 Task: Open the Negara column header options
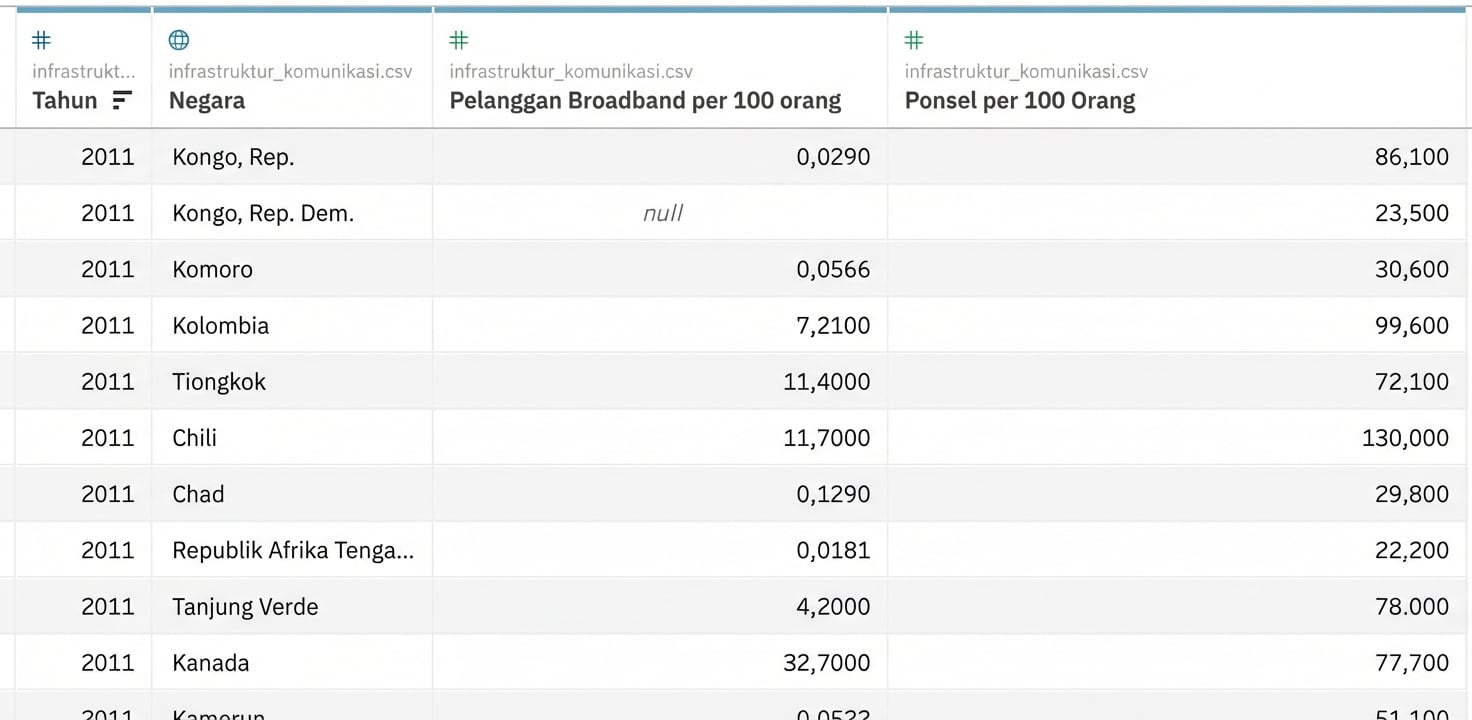[x=206, y=100]
